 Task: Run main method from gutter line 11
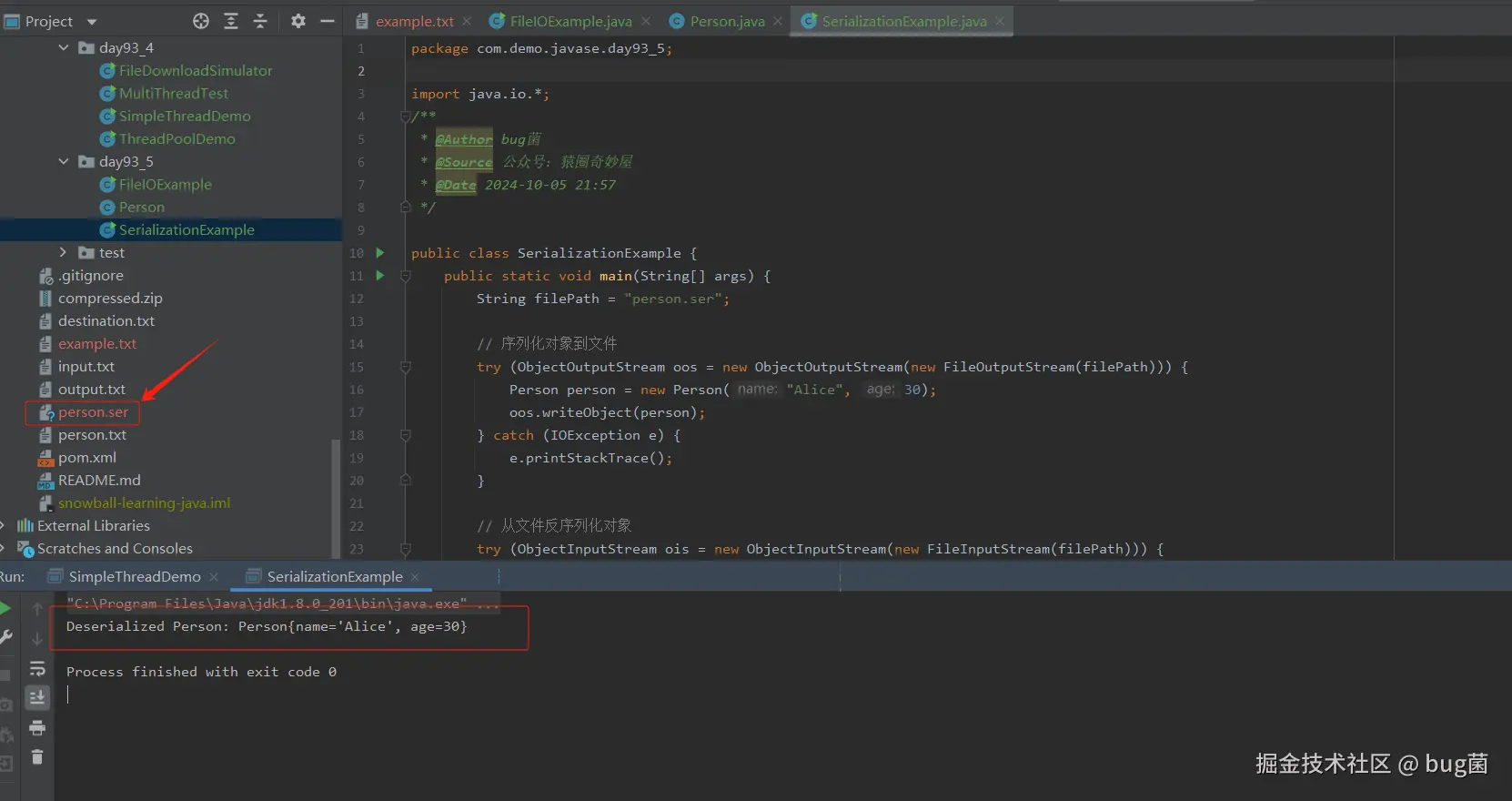click(380, 275)
